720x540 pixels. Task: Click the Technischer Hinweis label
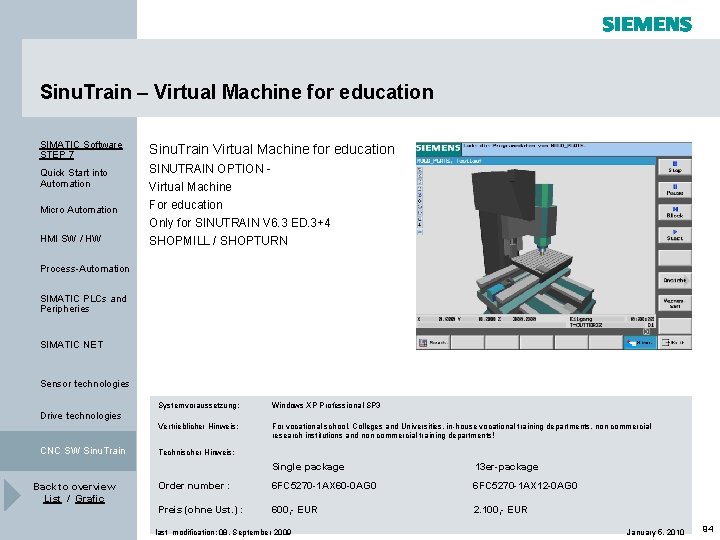coord(196,452)
